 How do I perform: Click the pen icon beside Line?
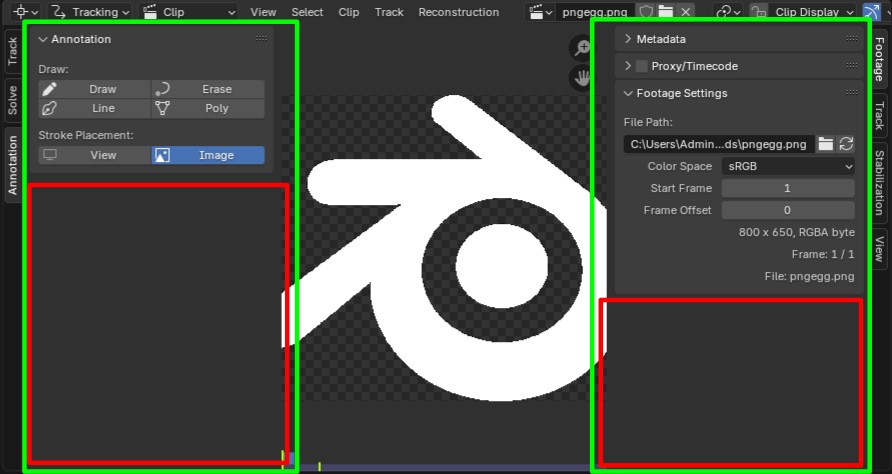click(49, 108)
